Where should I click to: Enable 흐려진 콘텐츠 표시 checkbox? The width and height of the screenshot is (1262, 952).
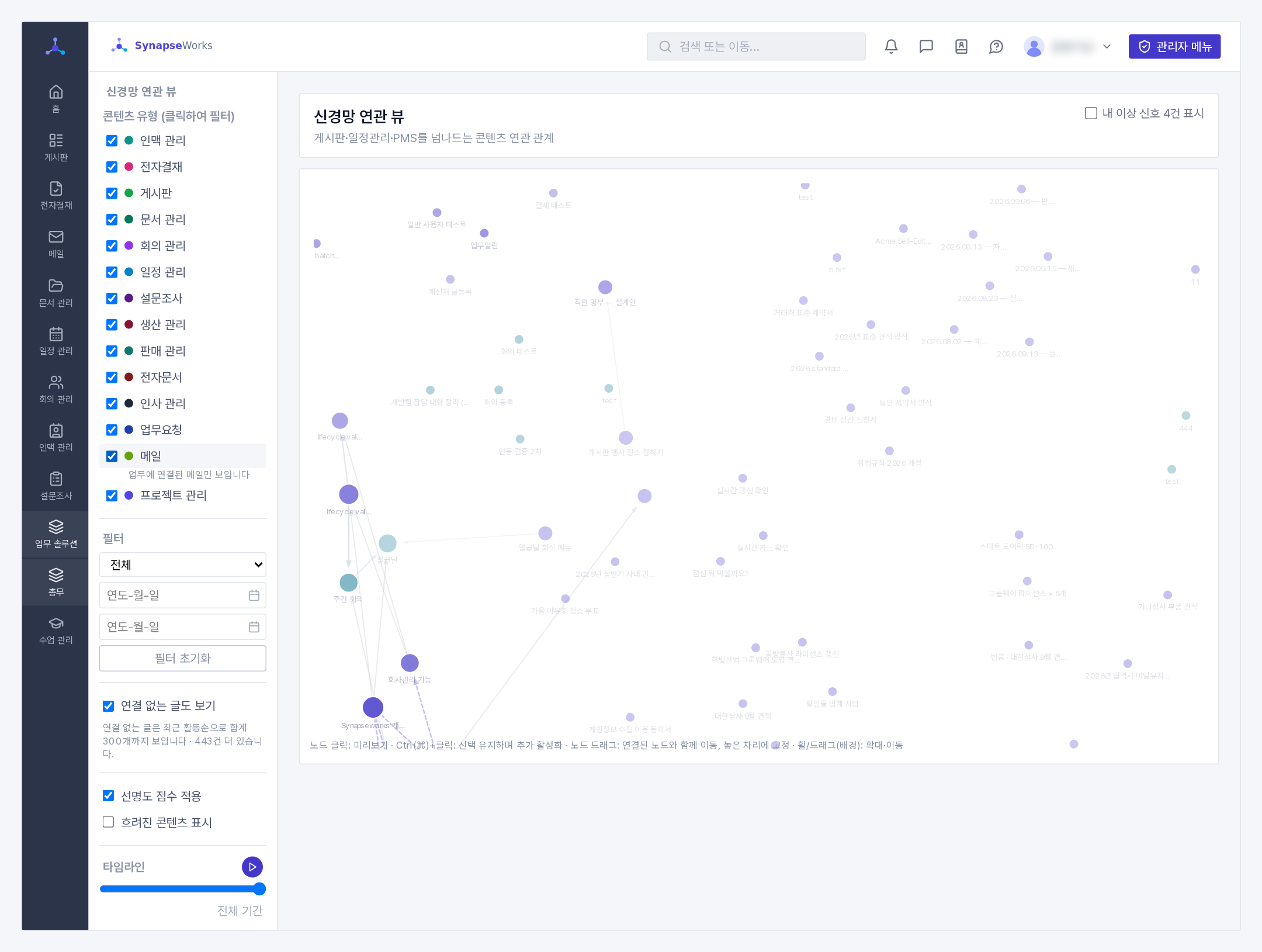(x=108, y=822)
